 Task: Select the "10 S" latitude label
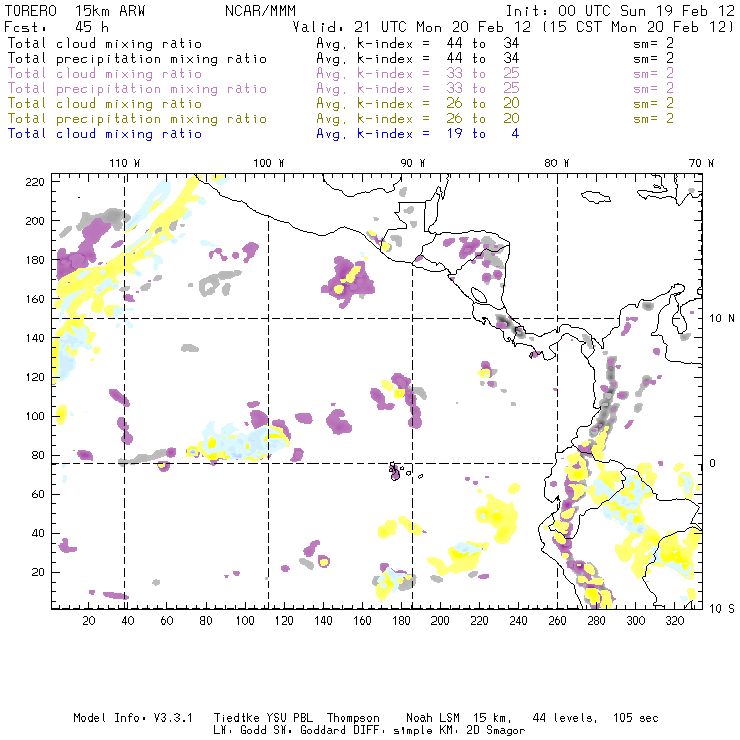(x=722, y=609)
